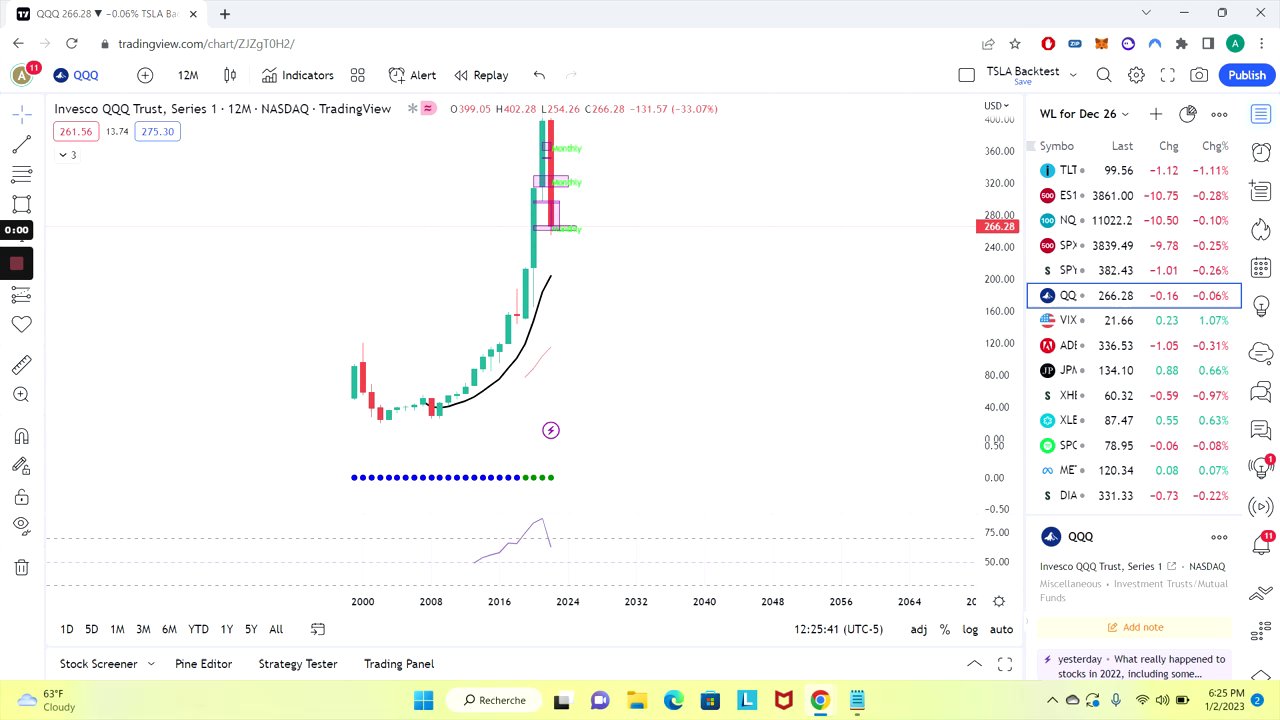Open the Fibonacci and Gann tools
Viewport: 1280px width, 720px height.
(x=21, y=175)
